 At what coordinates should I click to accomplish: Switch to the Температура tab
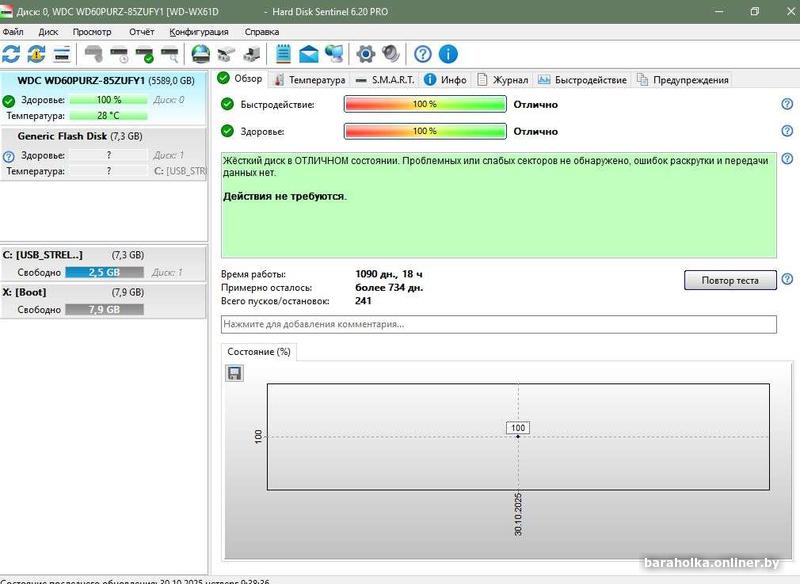310,80
